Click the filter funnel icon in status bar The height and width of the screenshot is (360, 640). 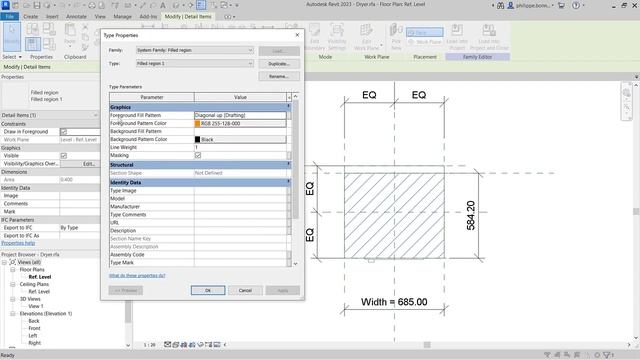pos(606,355)
